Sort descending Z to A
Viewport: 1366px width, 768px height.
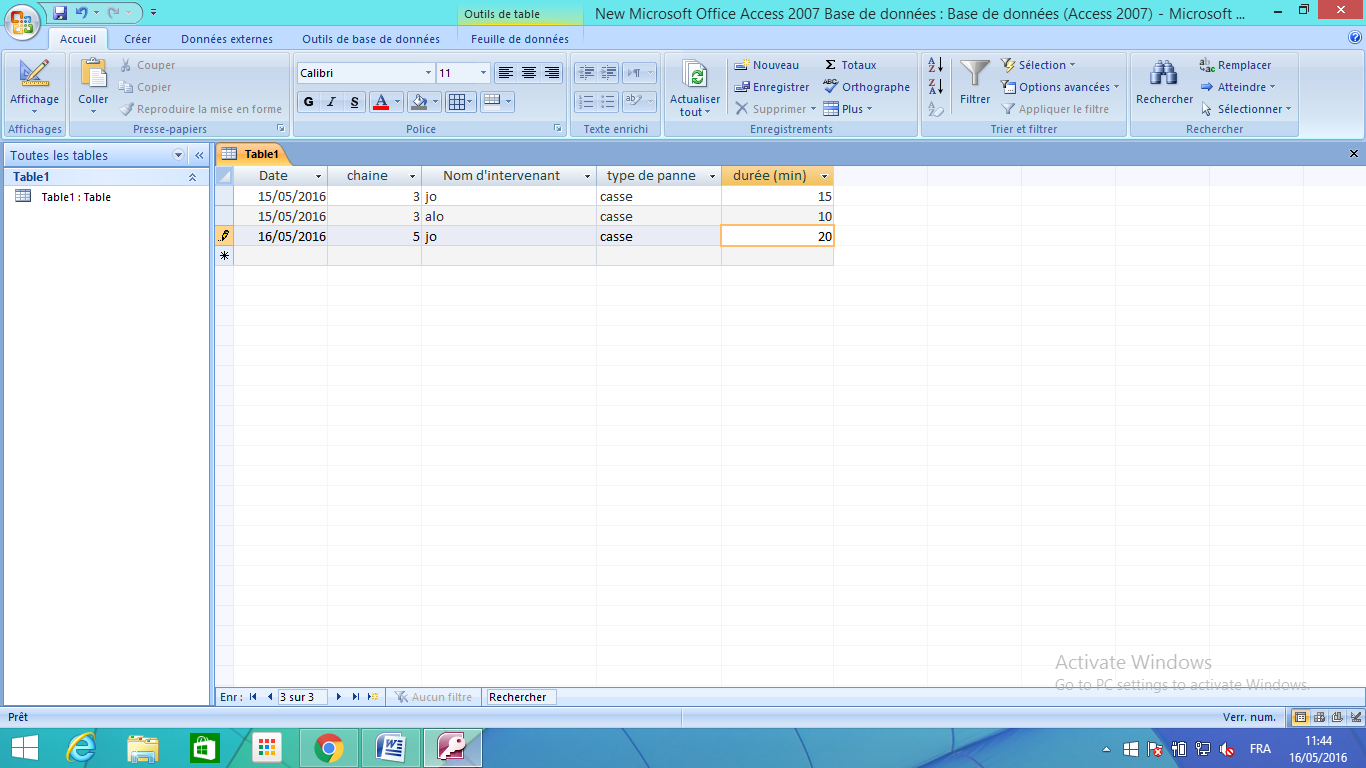coord(936,87)
